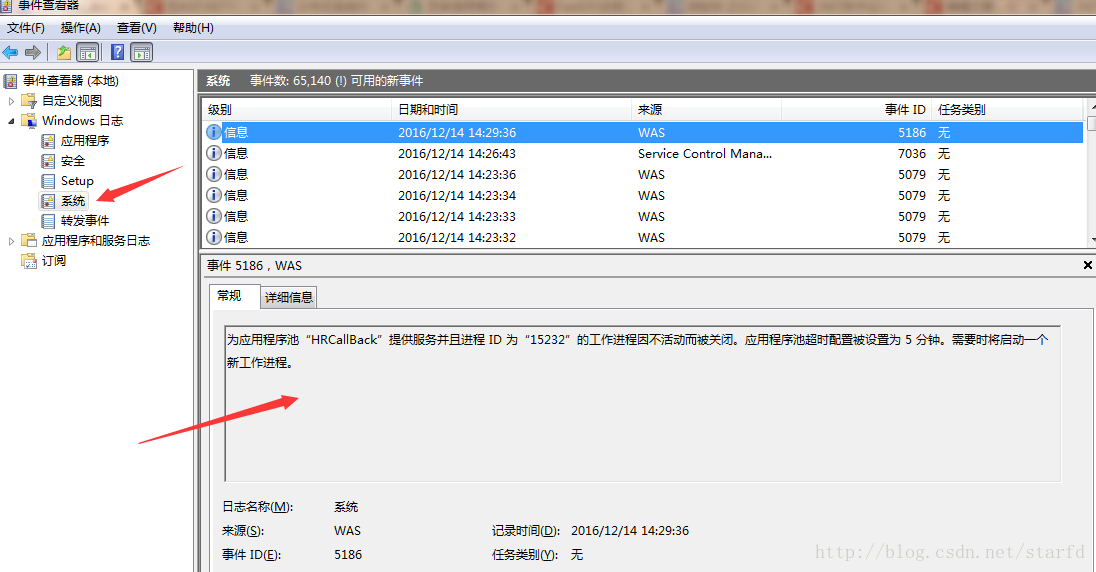Click the 转发事件 log icon
The height and width of the screenshot is (572, 1096).
pos(48,221)
